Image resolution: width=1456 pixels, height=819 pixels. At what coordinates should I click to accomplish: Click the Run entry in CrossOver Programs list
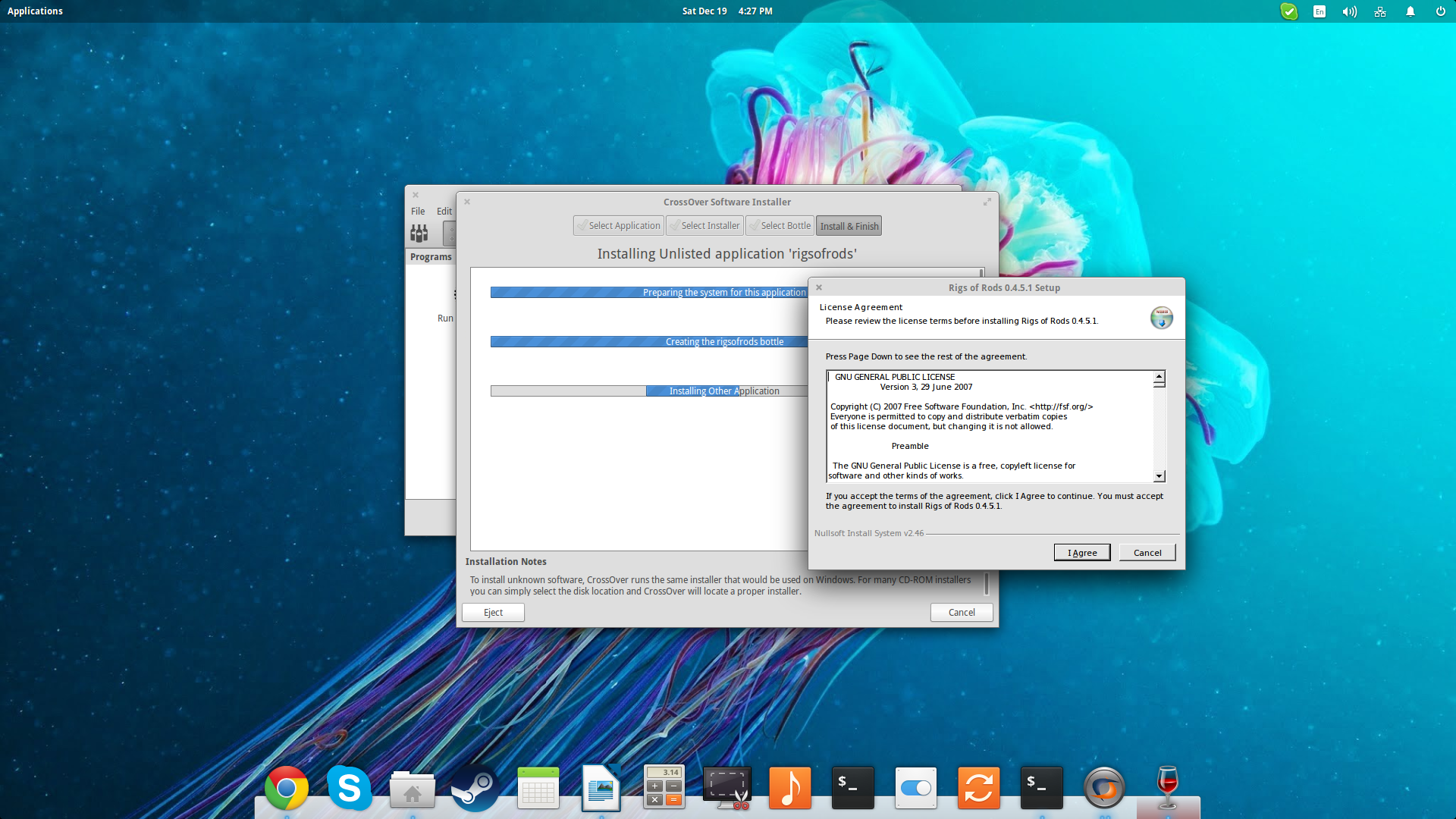pyautogui.click(x=445, y=318)
